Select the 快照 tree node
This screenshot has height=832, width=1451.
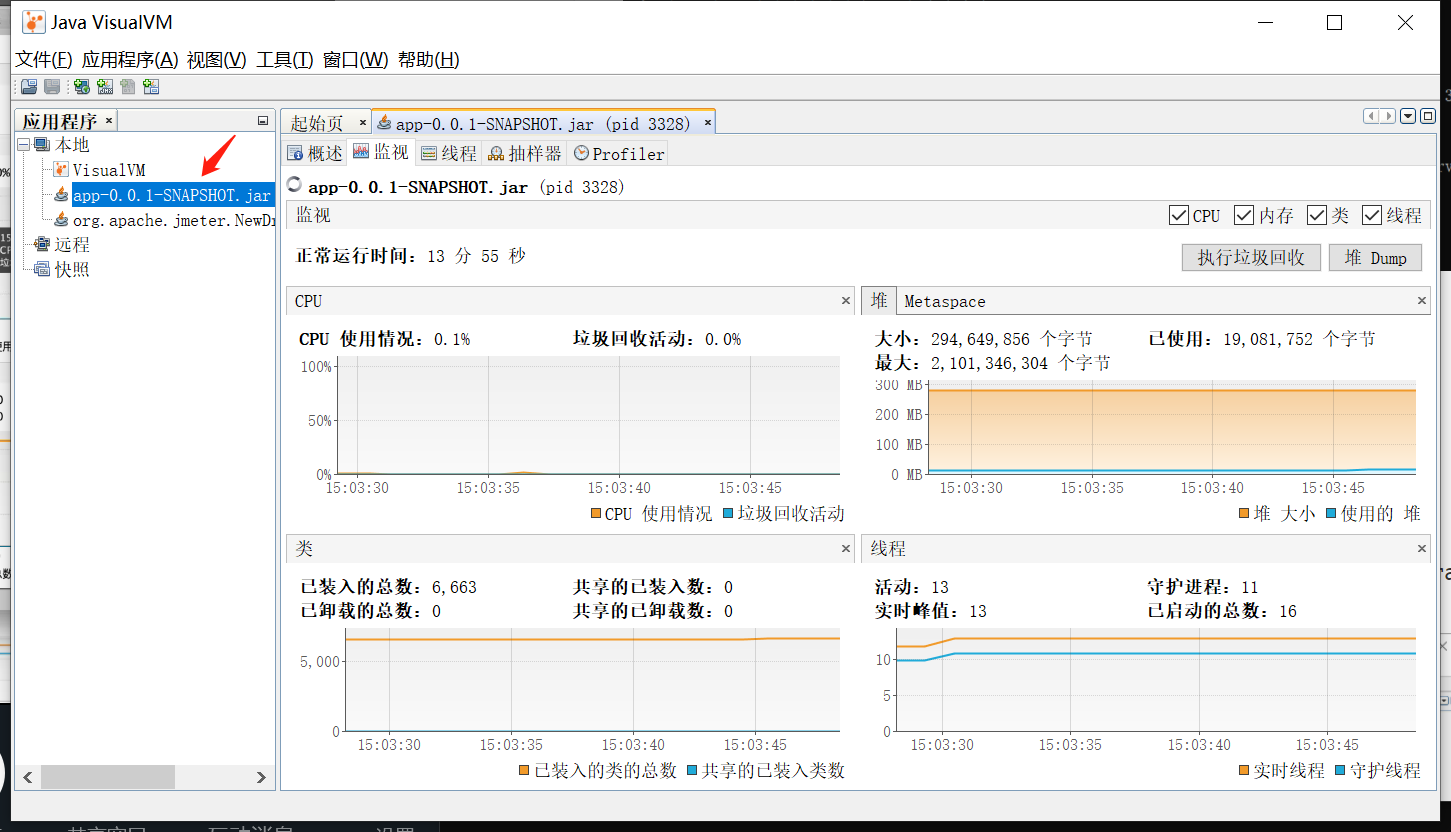point(72,269)
